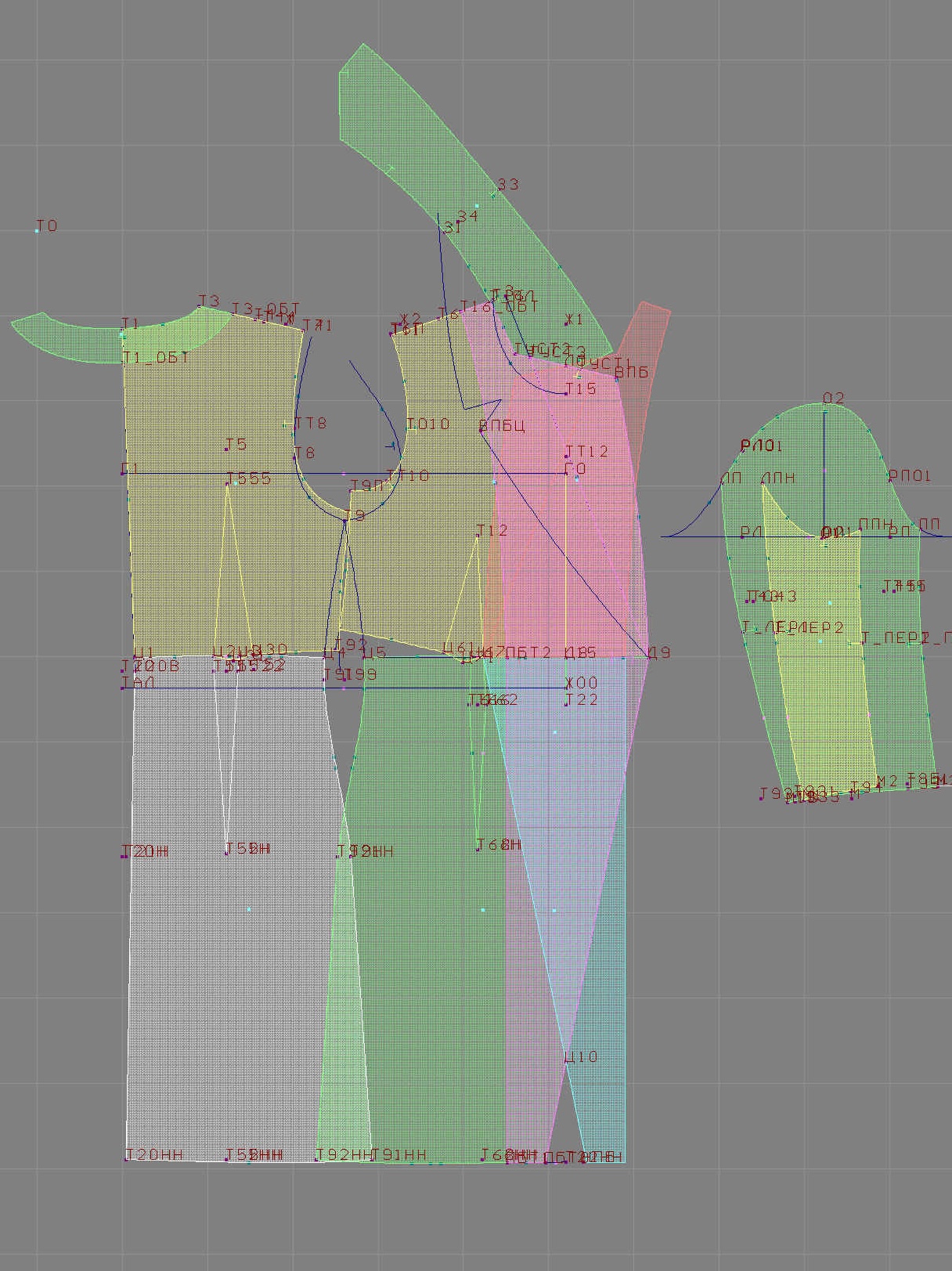This screenshot has width=952, height=1271.
Task: Click point O2 at sleeve cap top
Action: pos(824,405)
